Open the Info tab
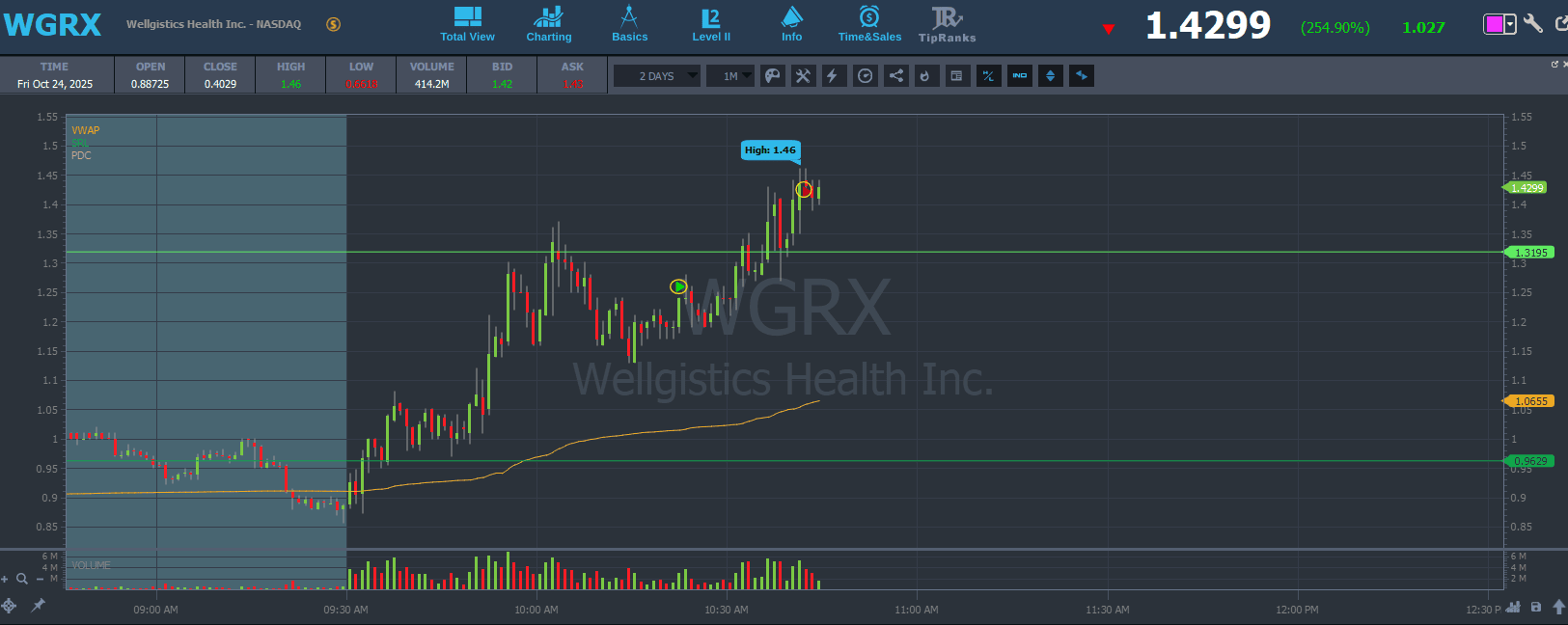Screen dimensions: 1568x625 click(x=791, y=24)
